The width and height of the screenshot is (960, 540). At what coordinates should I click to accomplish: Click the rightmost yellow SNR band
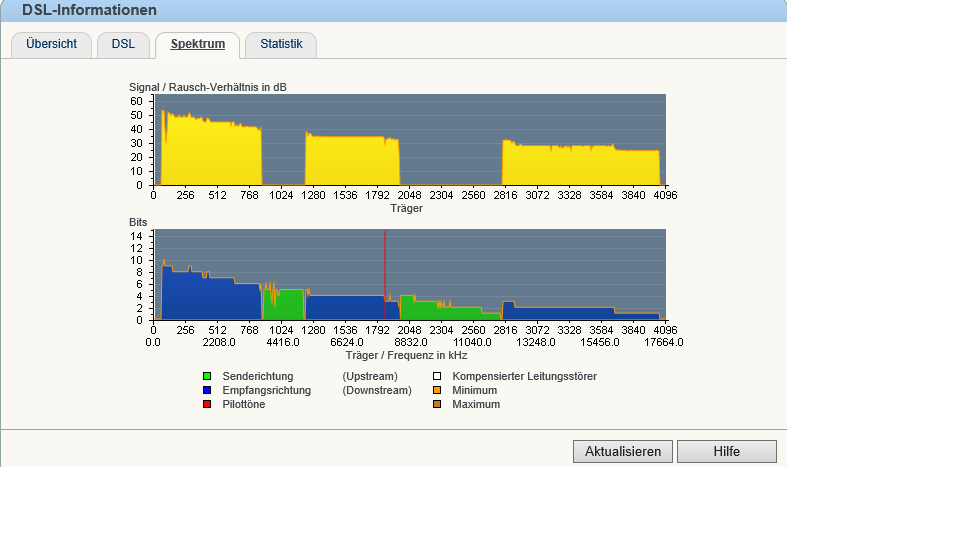click(x=580, y=166)
